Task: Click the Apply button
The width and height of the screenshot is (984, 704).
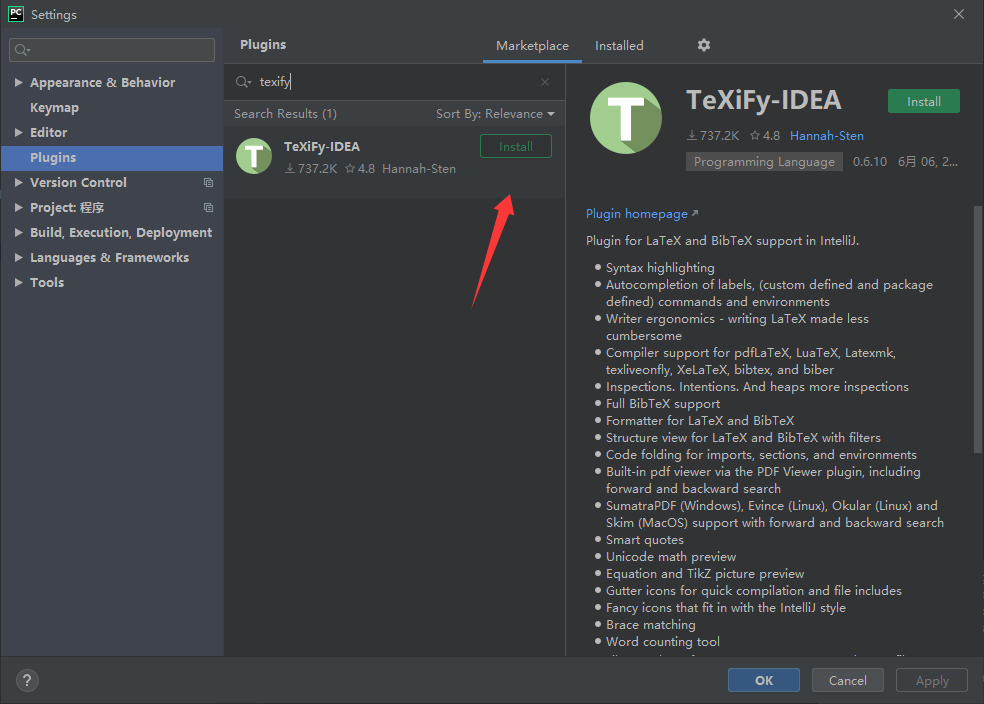Action: tap(932, 680)
